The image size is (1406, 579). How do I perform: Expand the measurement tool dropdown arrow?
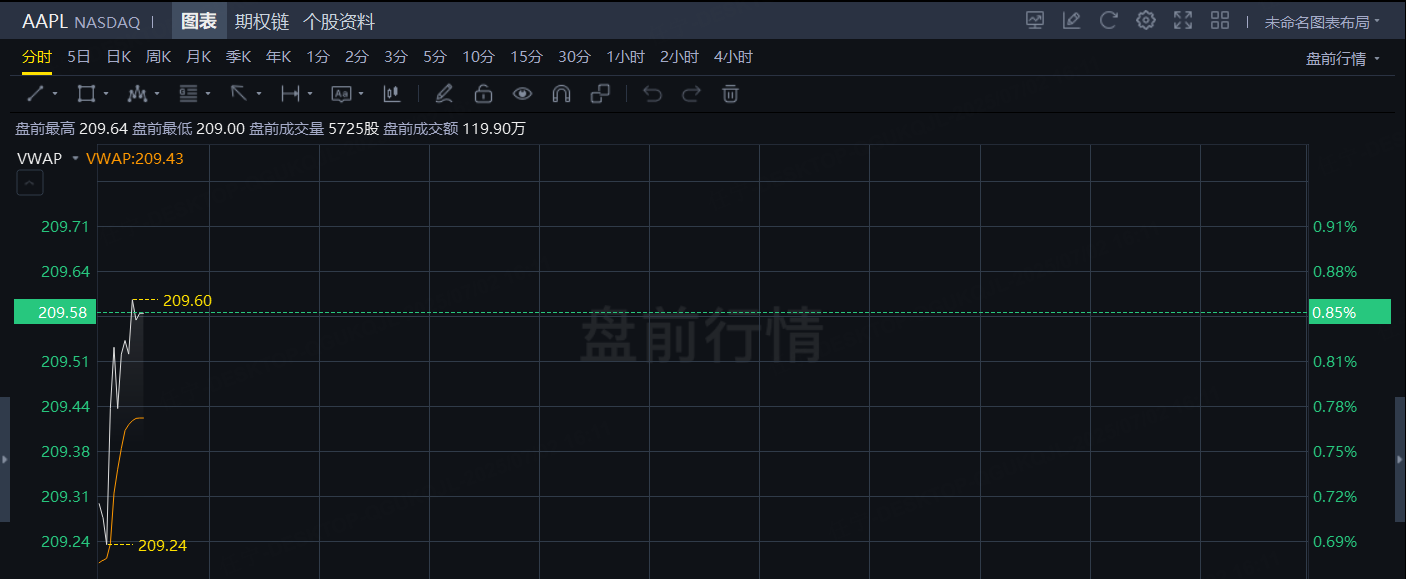(x=310, y=94)
